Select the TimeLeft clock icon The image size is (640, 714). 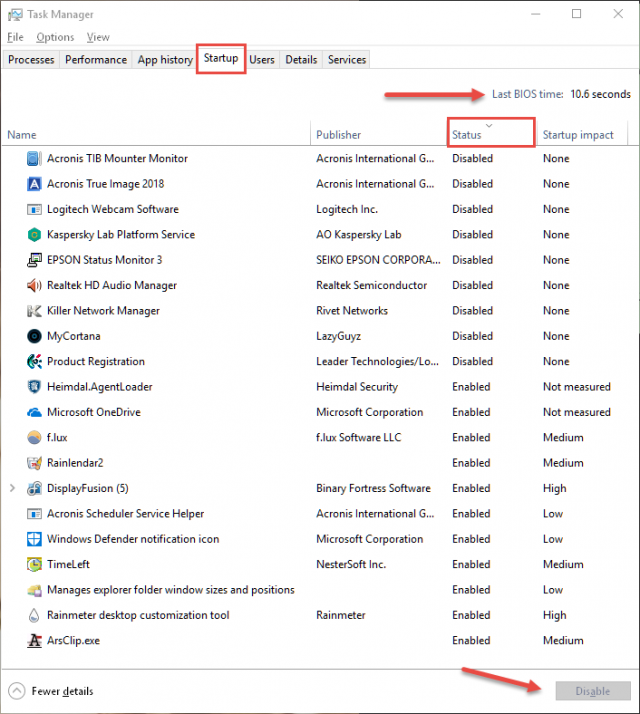(x=34, y=565)
